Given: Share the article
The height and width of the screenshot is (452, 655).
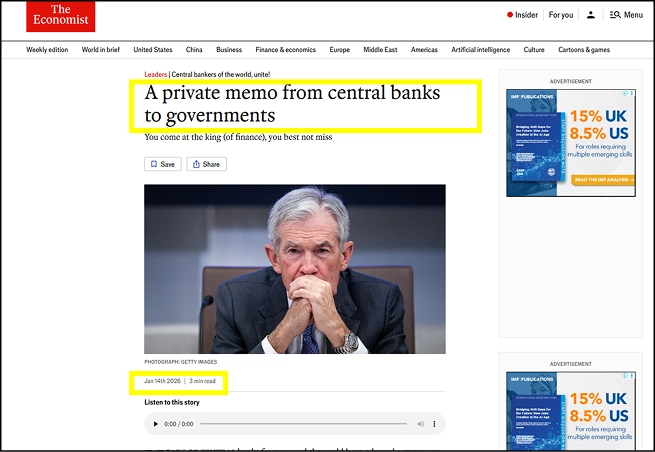Looking at the screenshot, I should [206, 164].
